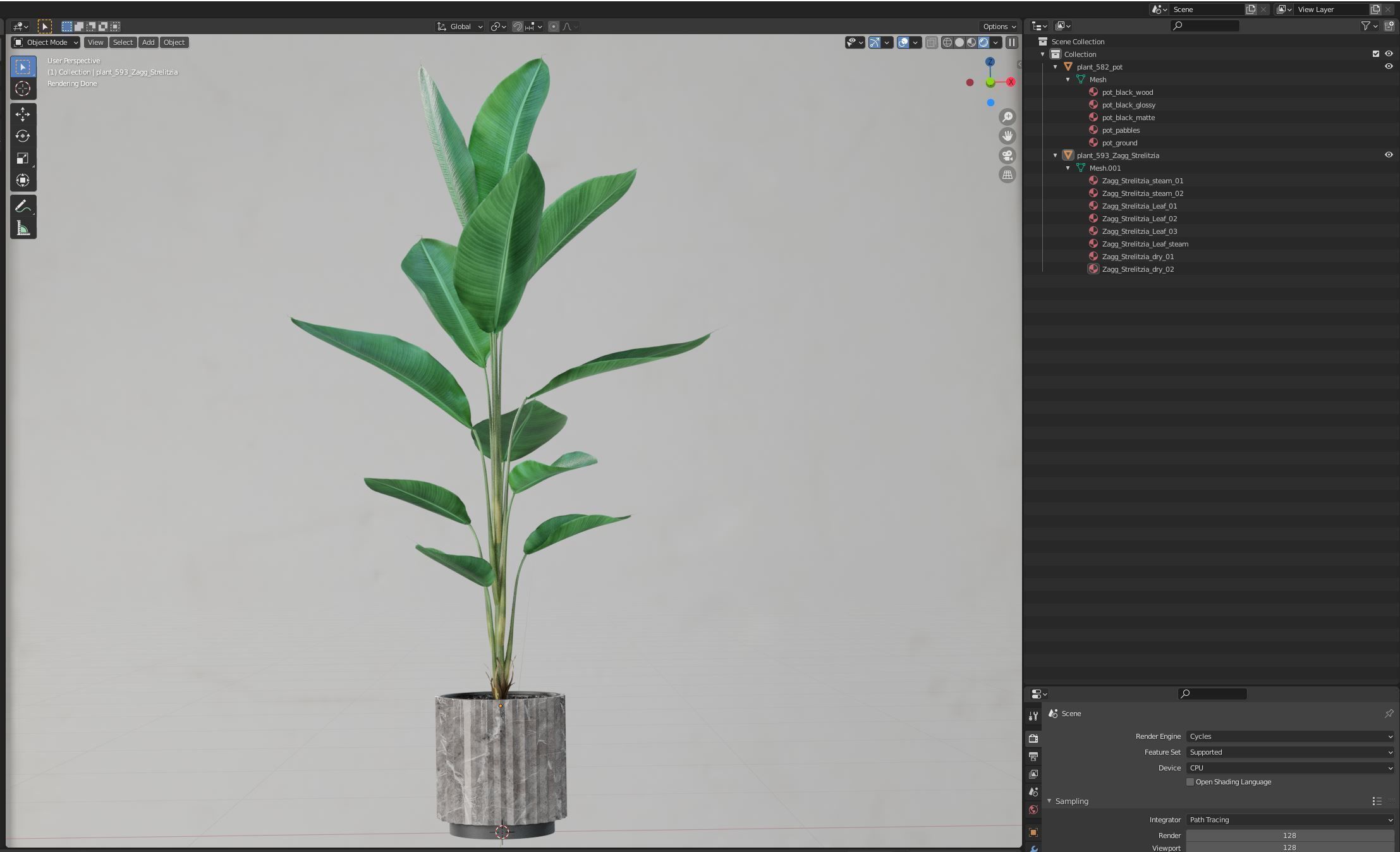Activate the Scale tool
1400x852 pixels.
point(23,158)
